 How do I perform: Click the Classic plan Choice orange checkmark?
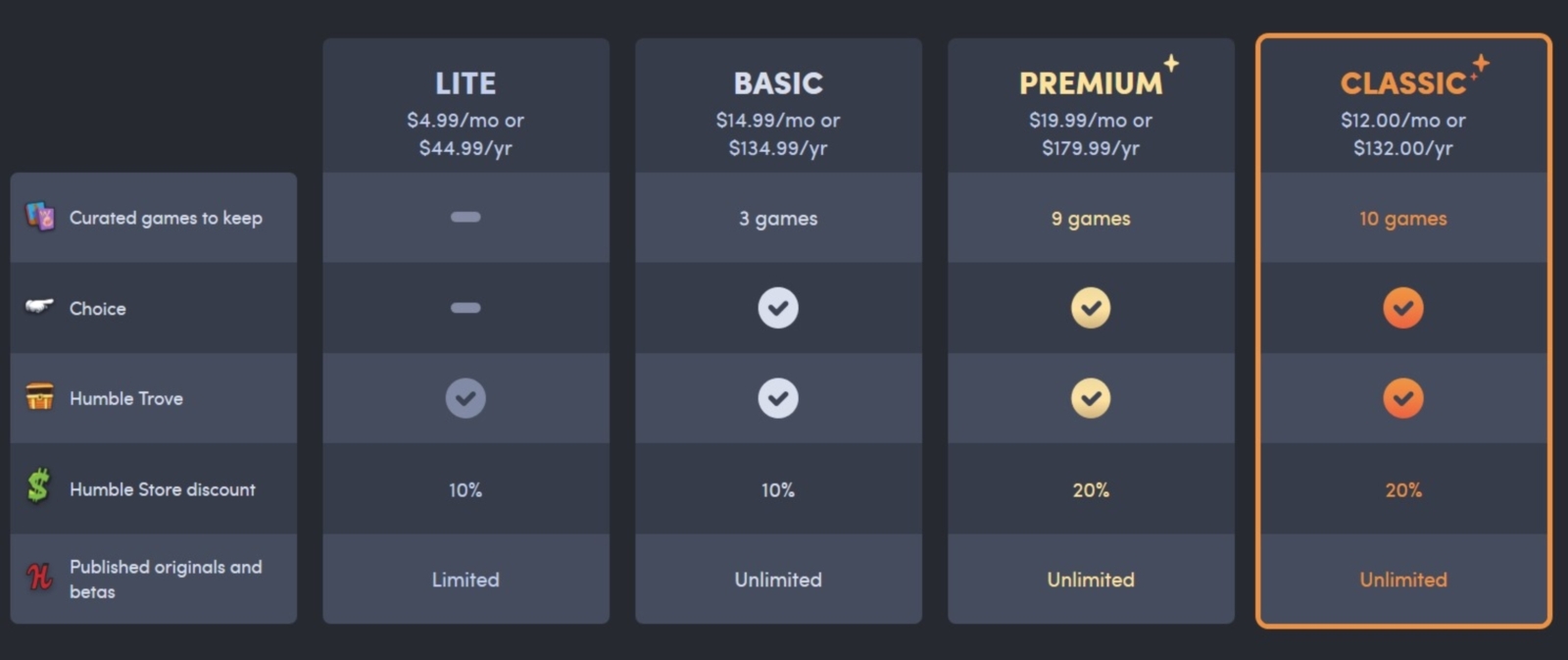1403,308
